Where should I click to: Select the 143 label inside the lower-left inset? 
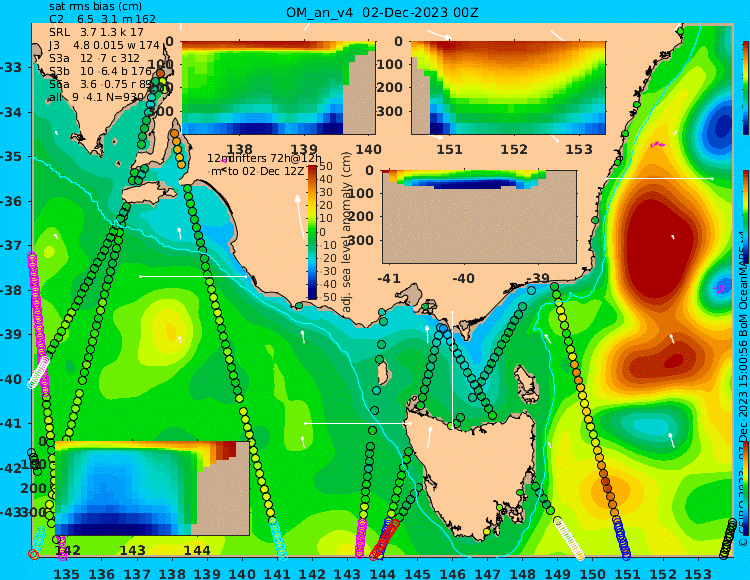(x=132, y=550)
